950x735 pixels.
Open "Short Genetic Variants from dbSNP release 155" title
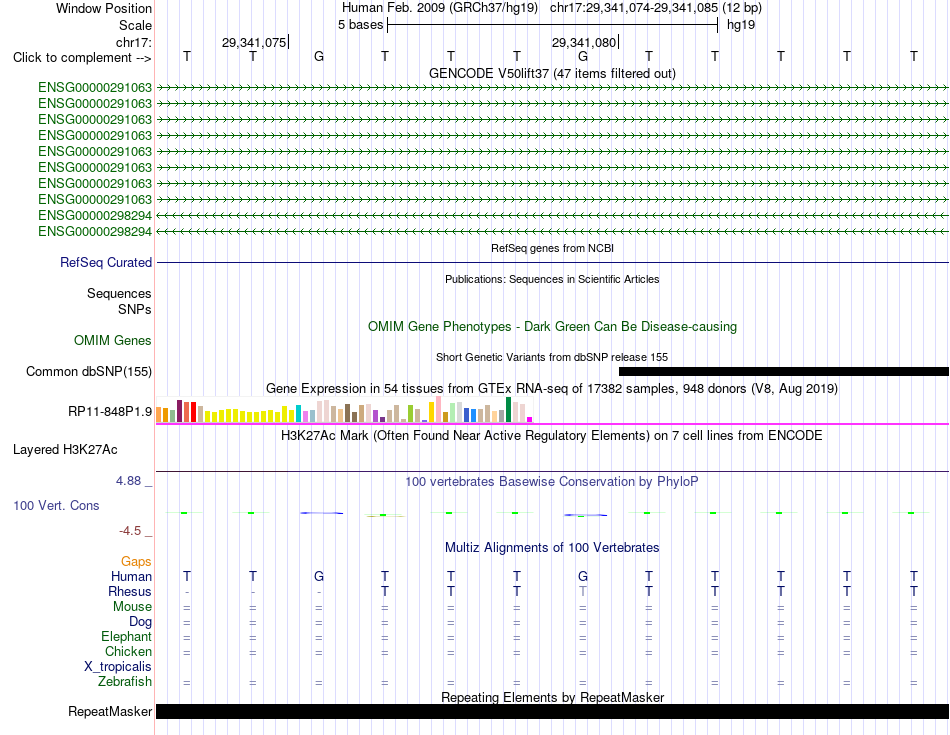(552, 358)
